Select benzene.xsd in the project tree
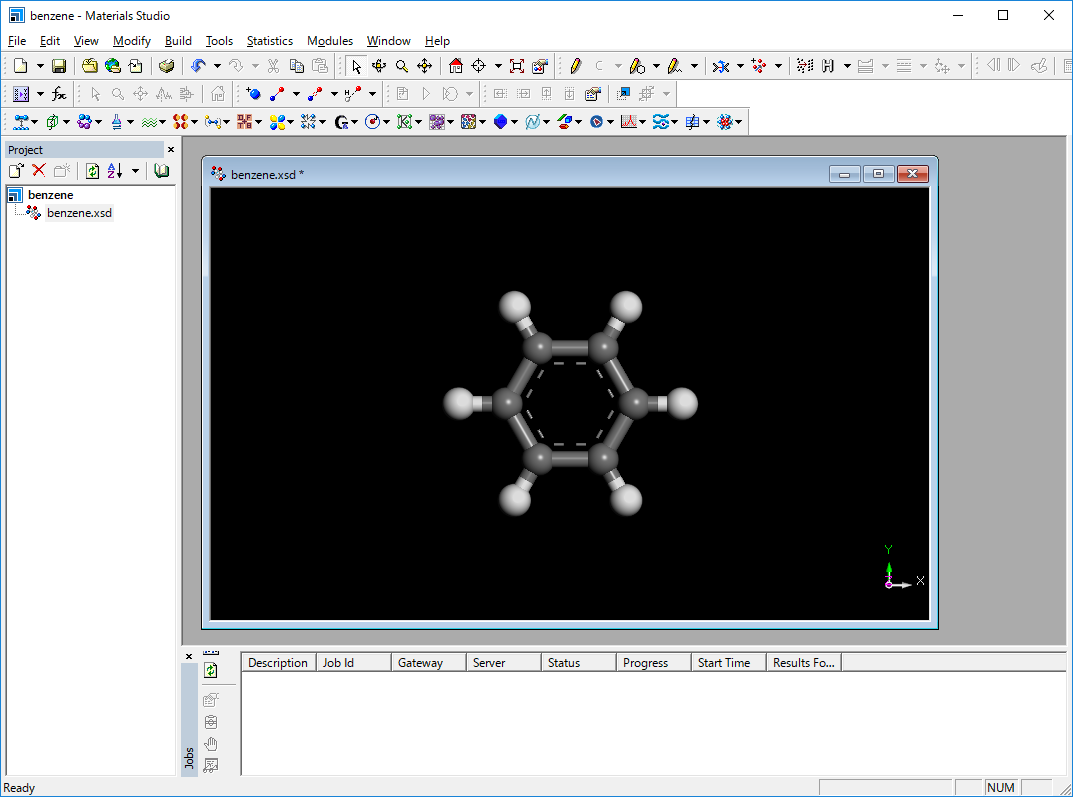The width and height of the screenshot is (1073, 797). coord(79,213)
